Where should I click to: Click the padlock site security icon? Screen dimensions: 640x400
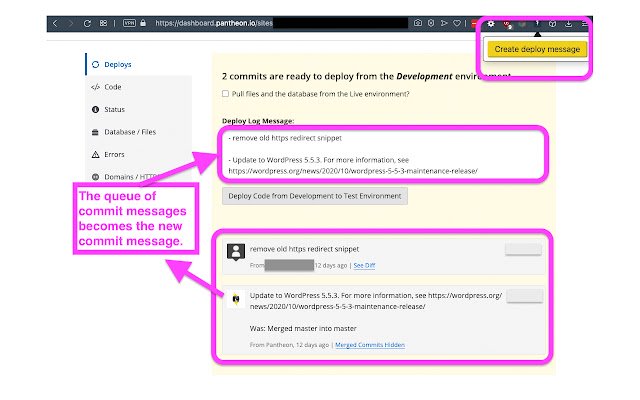point(143,23)
